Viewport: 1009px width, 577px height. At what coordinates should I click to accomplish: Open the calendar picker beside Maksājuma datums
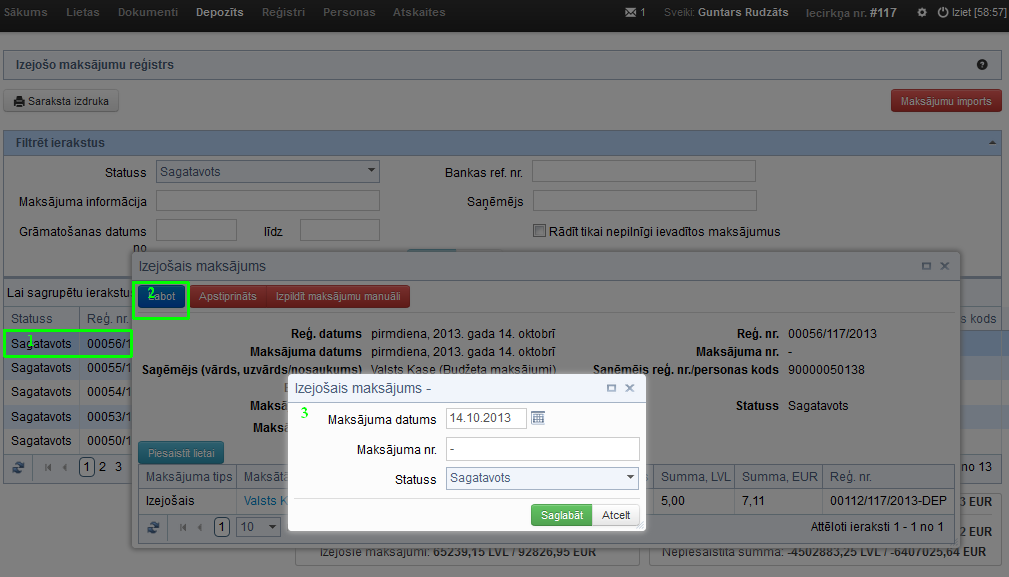click(538, 418)
